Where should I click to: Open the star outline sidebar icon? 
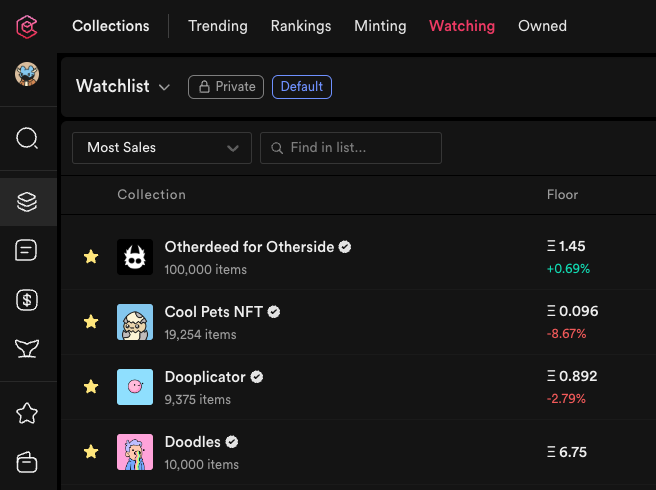click(x=27, y=413)
